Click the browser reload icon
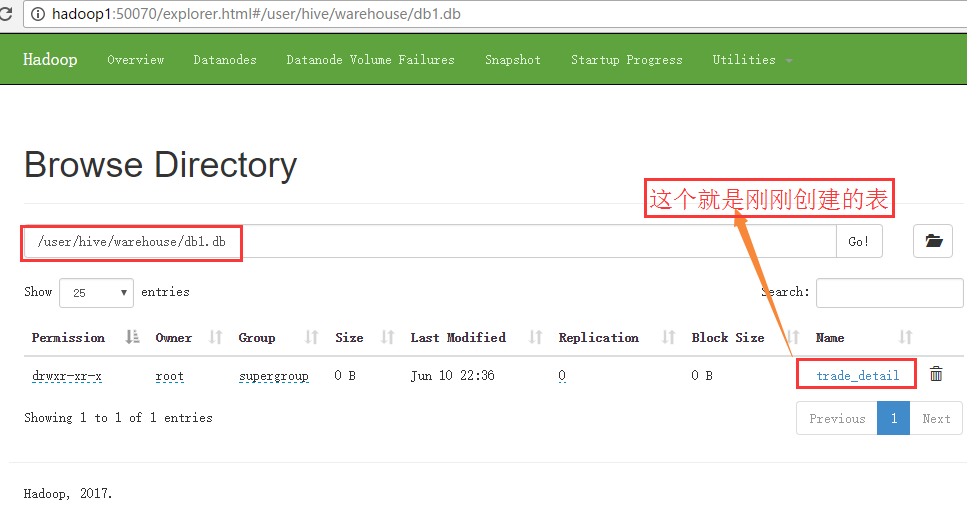 pos(6,13)
